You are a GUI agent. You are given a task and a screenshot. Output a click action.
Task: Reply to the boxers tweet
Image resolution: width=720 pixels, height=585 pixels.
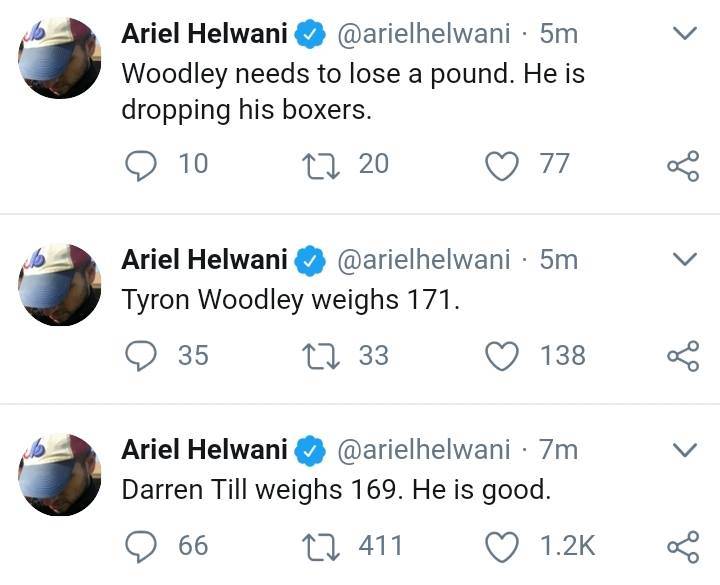pyautogui.click(x=141, y=165)
